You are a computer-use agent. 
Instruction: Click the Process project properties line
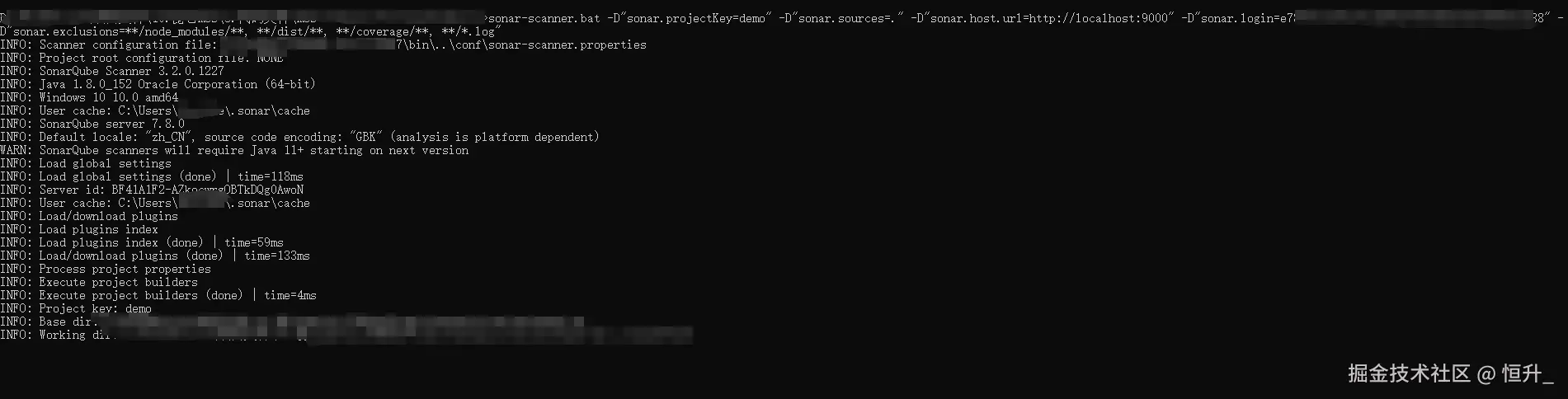click(106, 269)
